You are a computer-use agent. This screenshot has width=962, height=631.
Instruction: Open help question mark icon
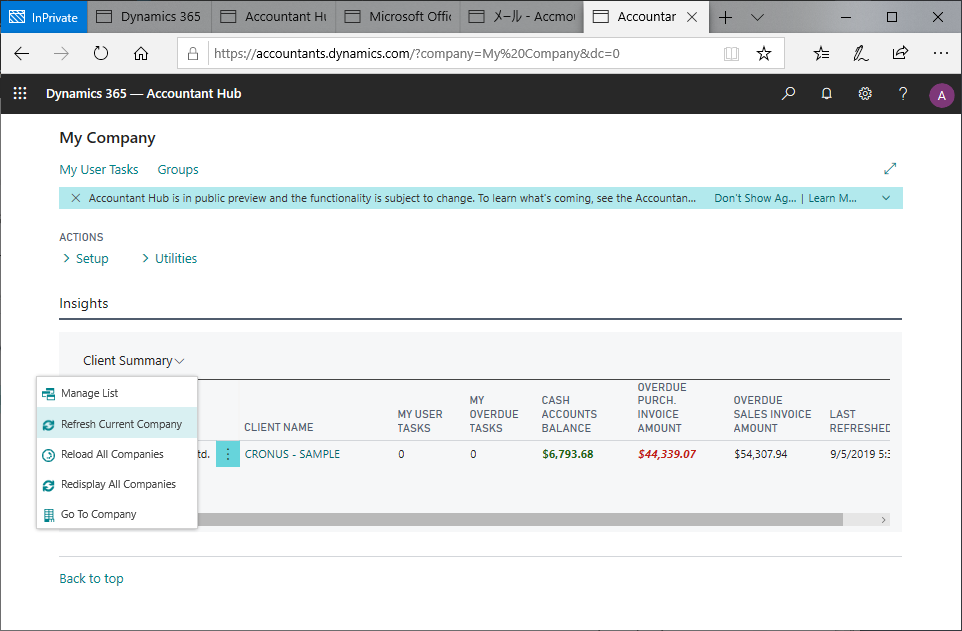(x=902, y=93)
